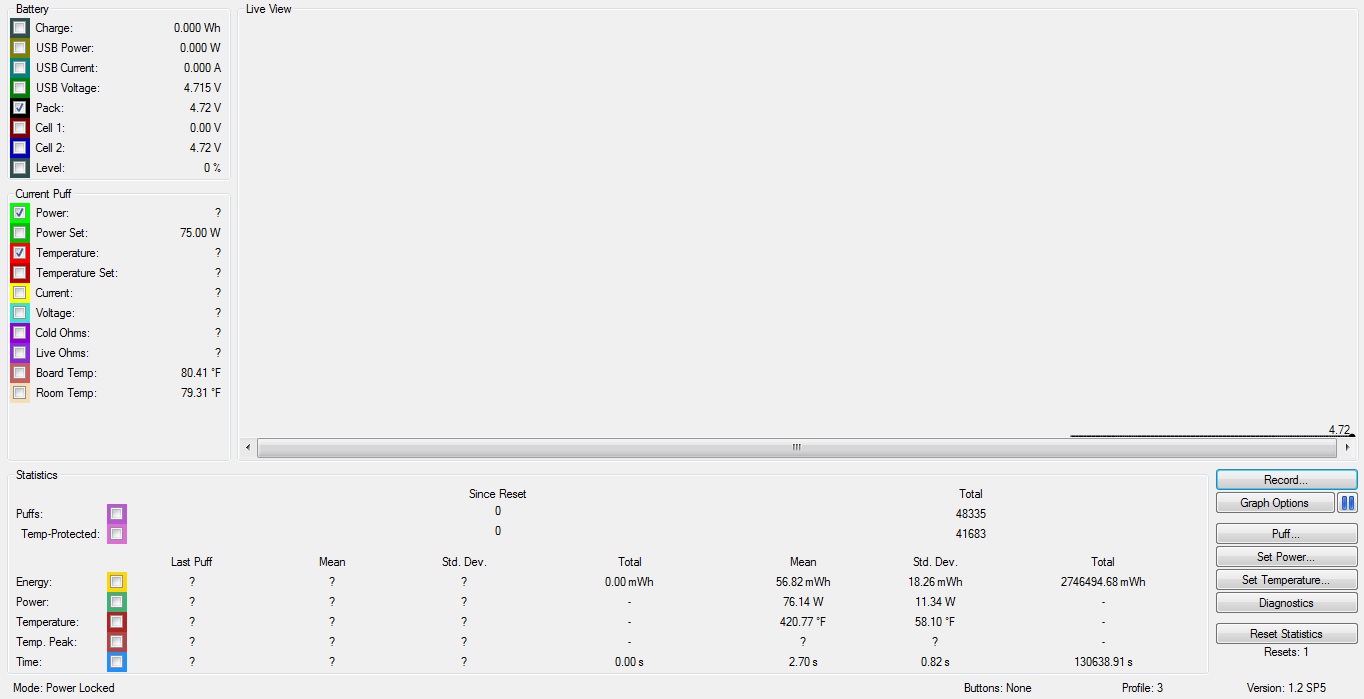Click the Live View horizontal scrollbar thumb
The image size is (1364, 699).
point(797,448)
